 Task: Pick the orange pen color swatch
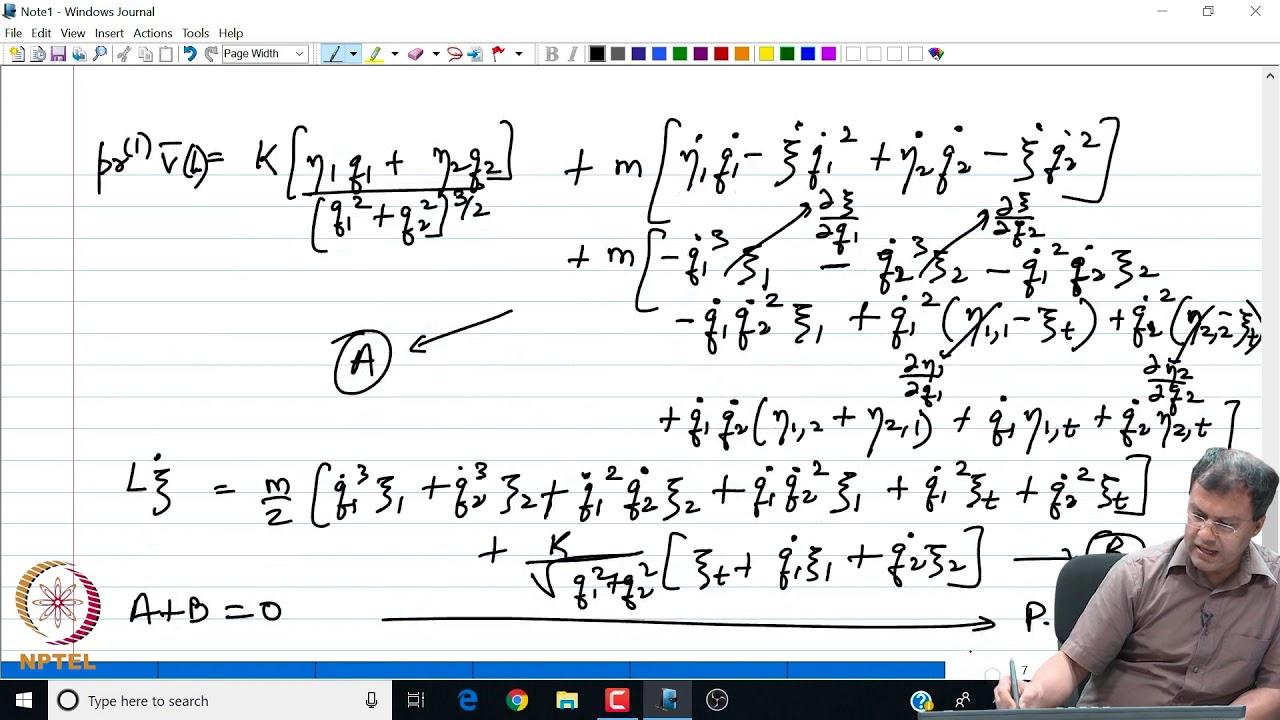742,54
